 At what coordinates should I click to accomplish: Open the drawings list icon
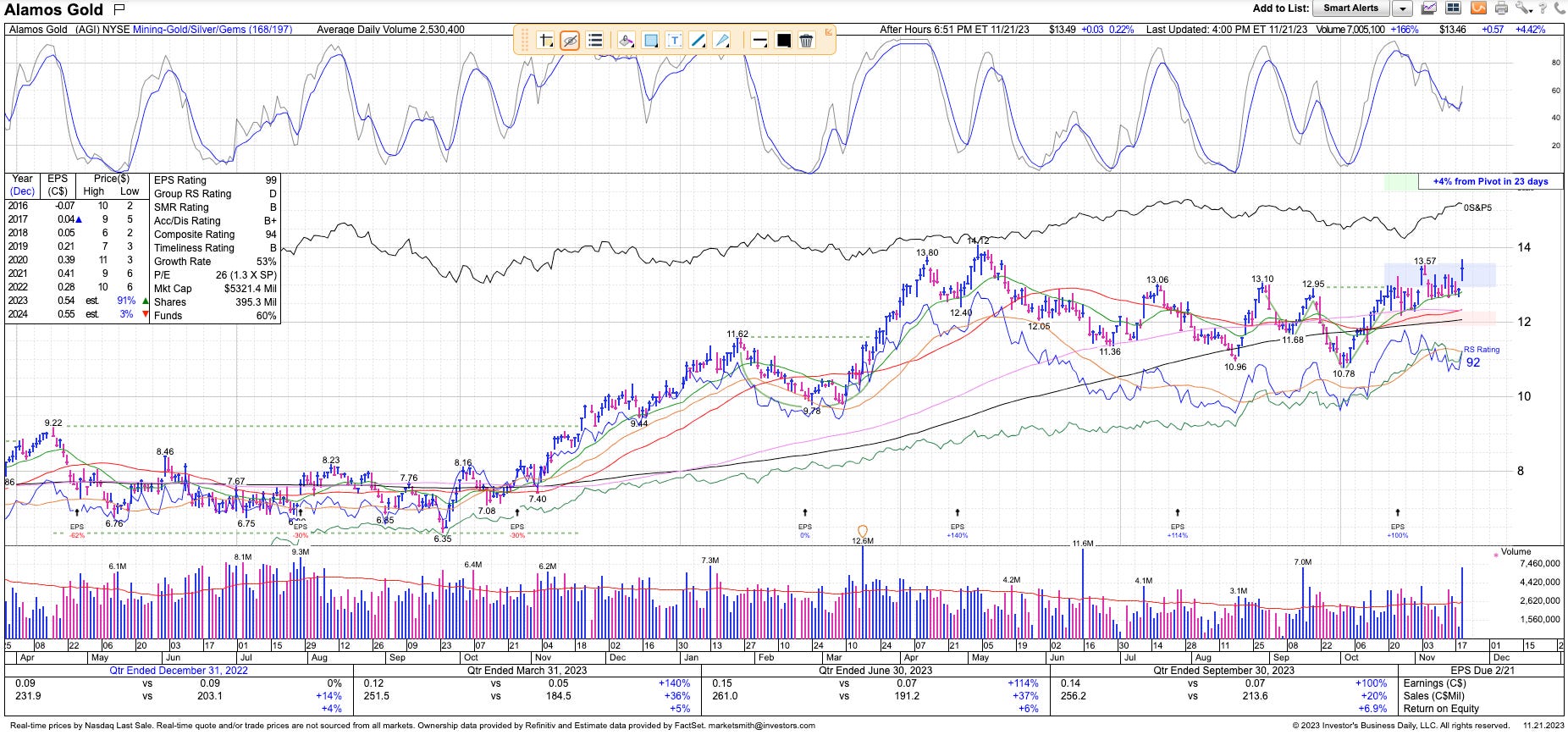click(x=594, y=40)
